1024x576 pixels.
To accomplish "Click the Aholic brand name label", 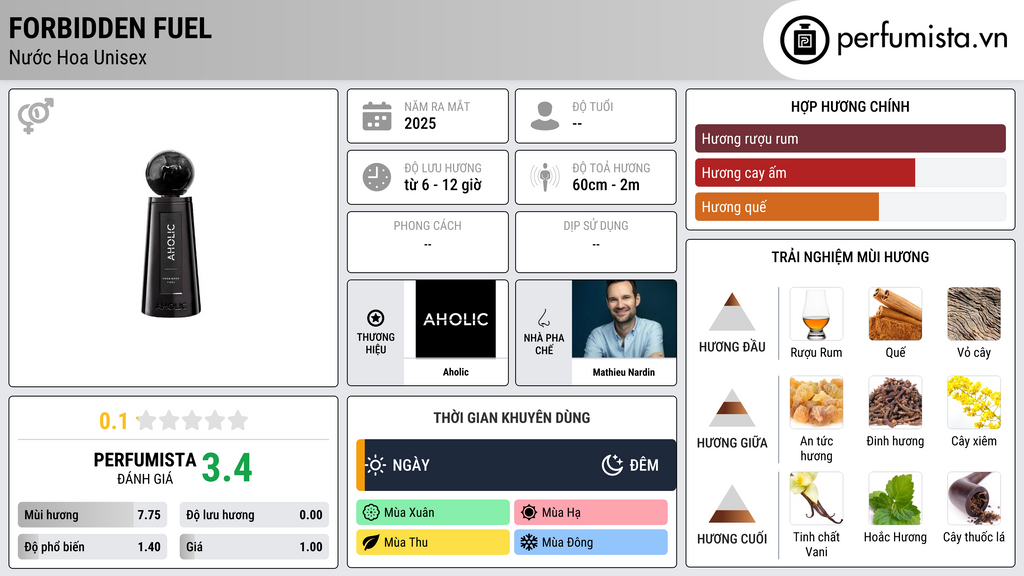I will [456, 372].
